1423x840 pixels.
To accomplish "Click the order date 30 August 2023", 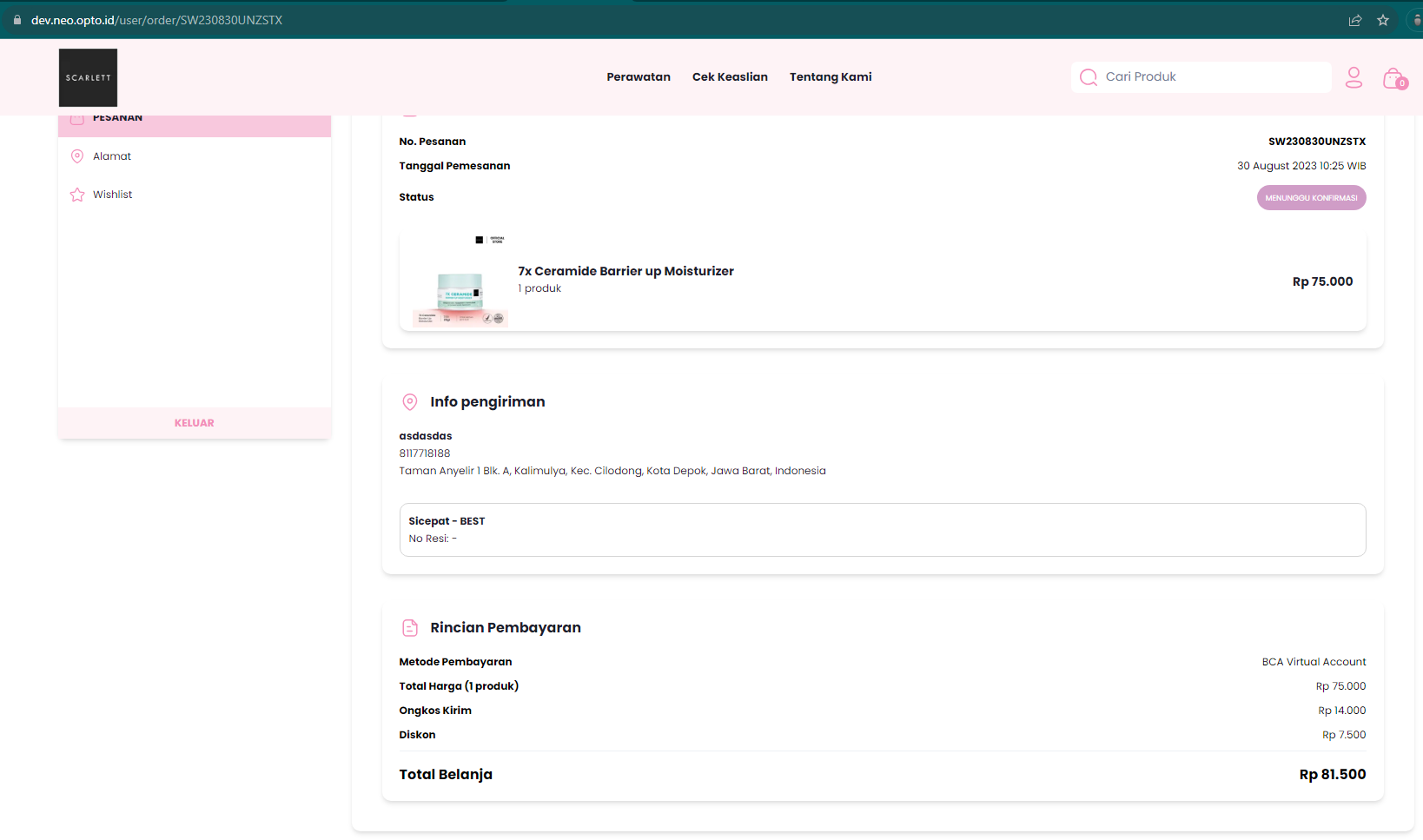I will 1301,166.
